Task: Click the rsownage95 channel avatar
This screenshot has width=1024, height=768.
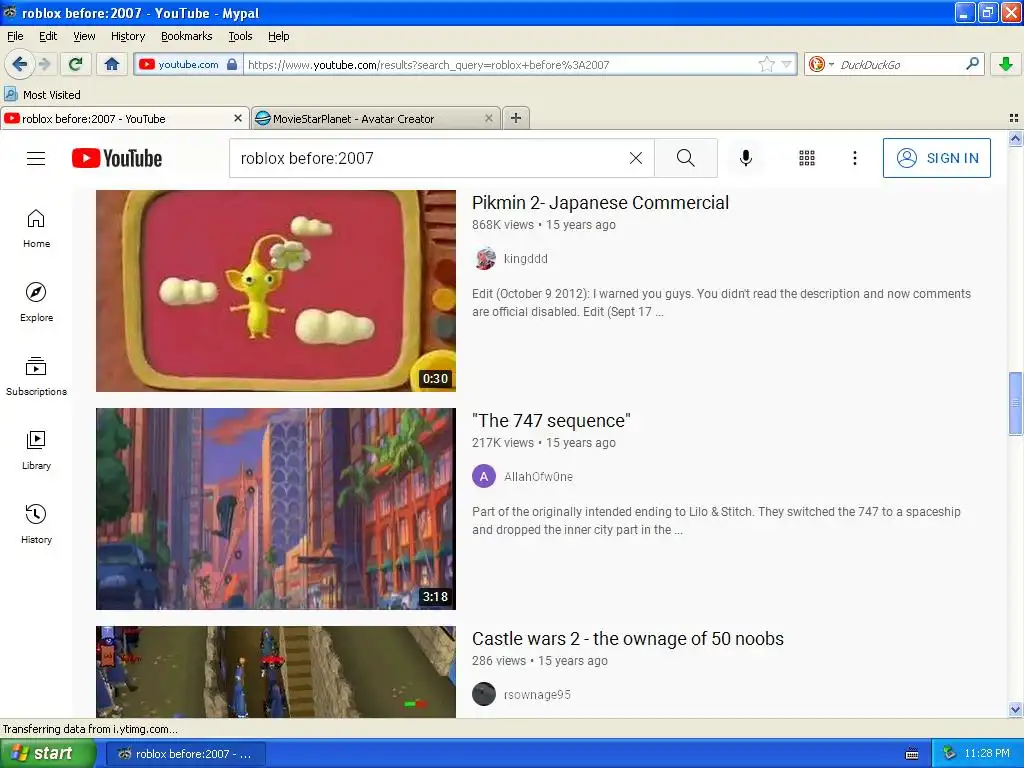Action: (x=484, y=694)
